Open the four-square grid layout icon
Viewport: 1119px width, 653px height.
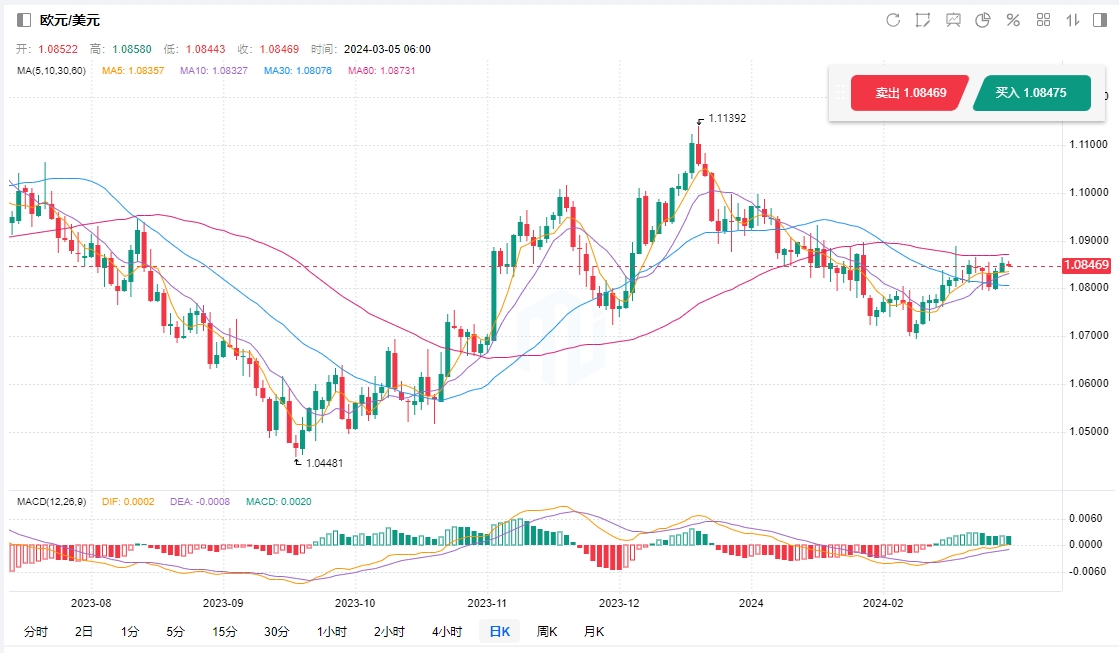coord(1043,20)
